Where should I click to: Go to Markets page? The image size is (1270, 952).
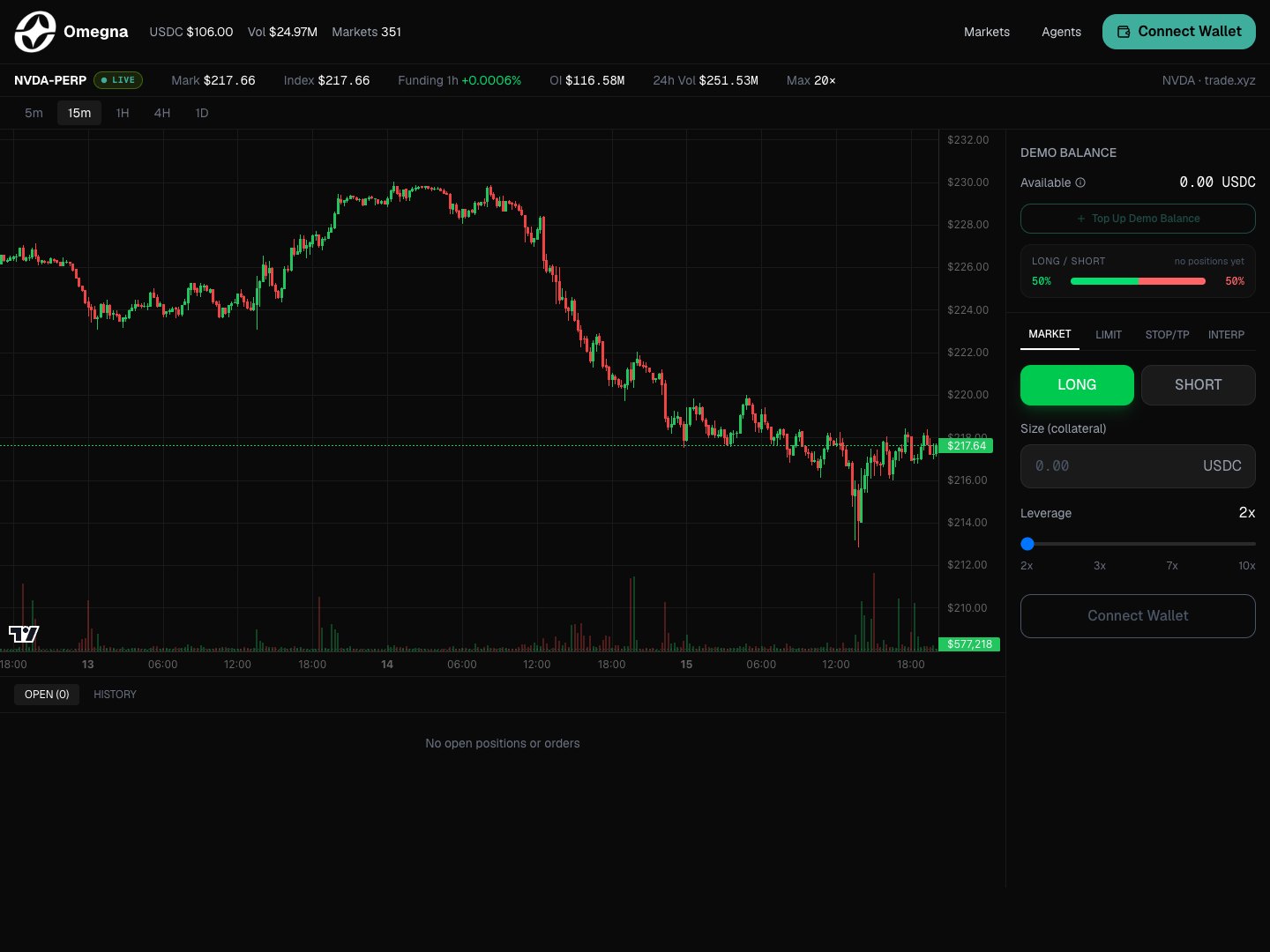tap(986, 32)
